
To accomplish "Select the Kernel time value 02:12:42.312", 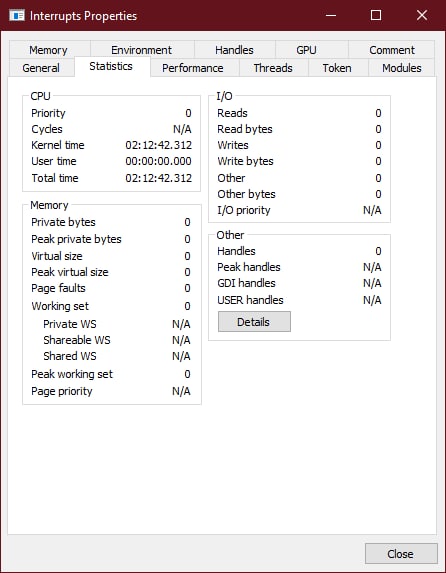I will [x=158, y=145].
